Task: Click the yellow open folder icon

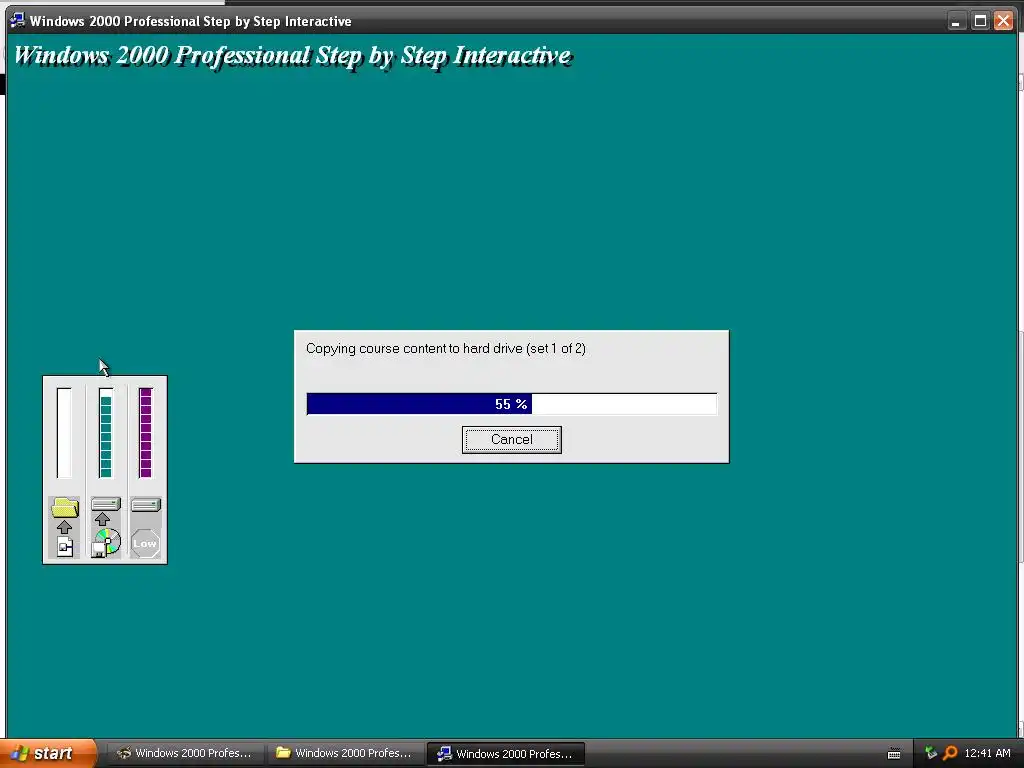Action: click(x=65, y=507)
